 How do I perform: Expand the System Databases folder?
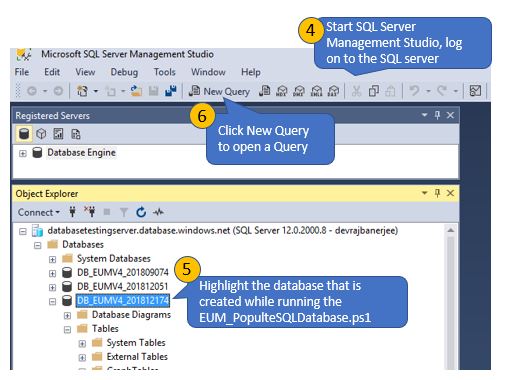point(52,260)
